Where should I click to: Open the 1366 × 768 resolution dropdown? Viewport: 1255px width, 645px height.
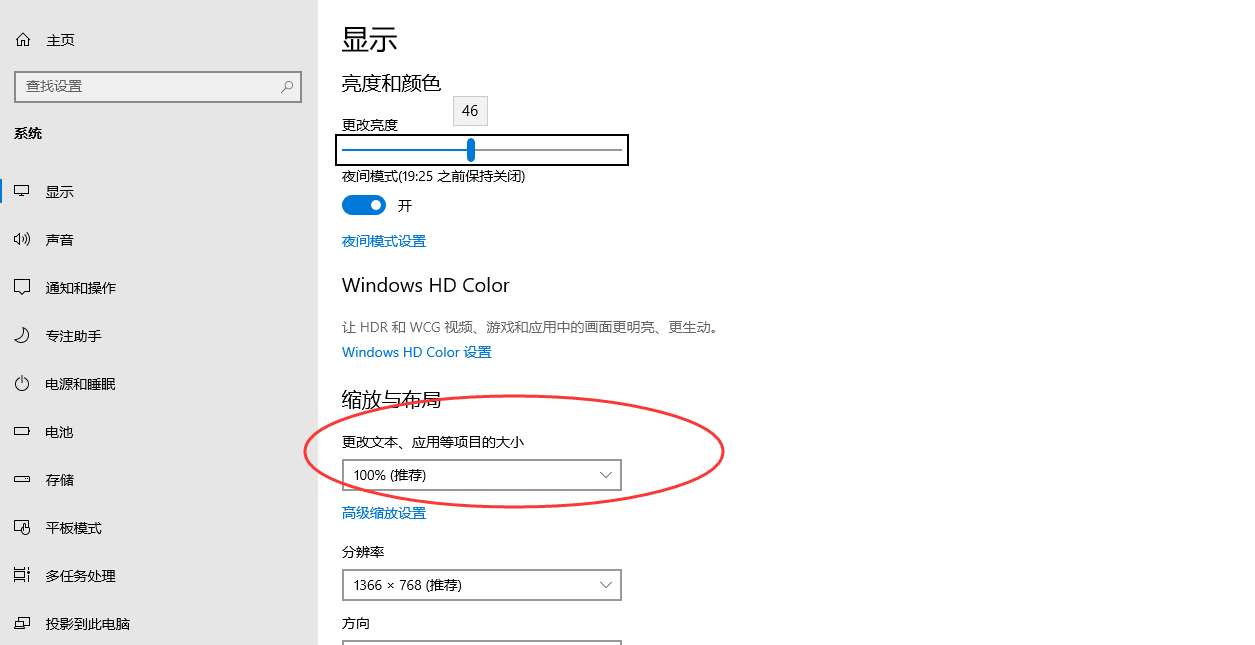coord(482,585)
